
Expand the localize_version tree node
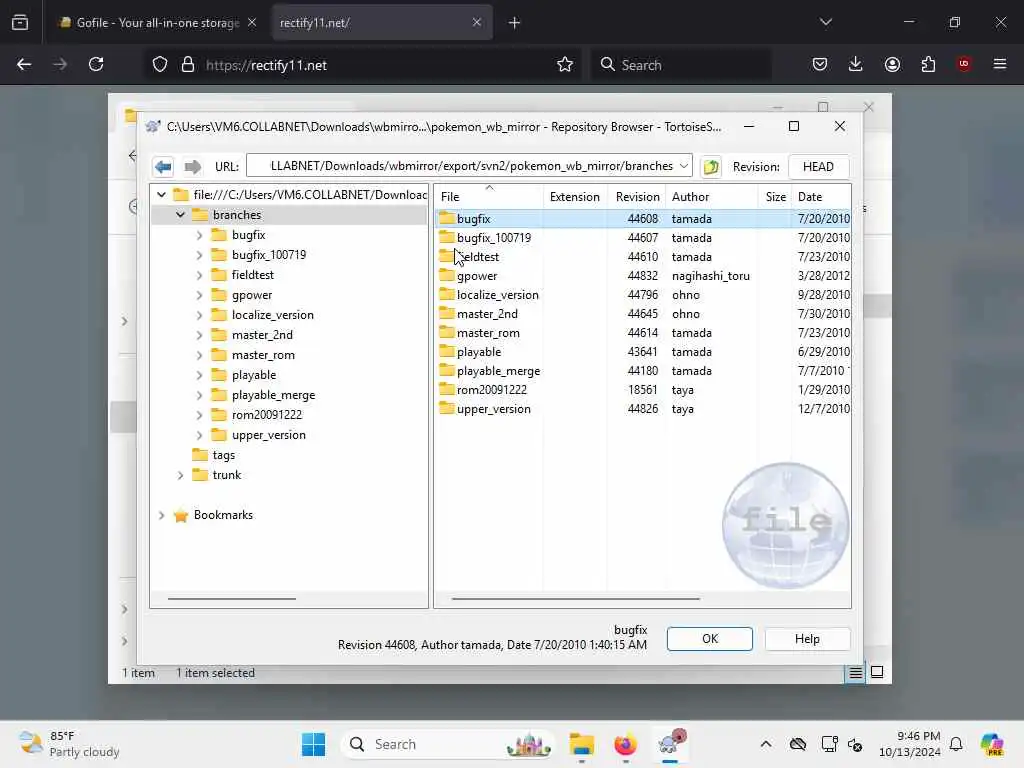199,315
